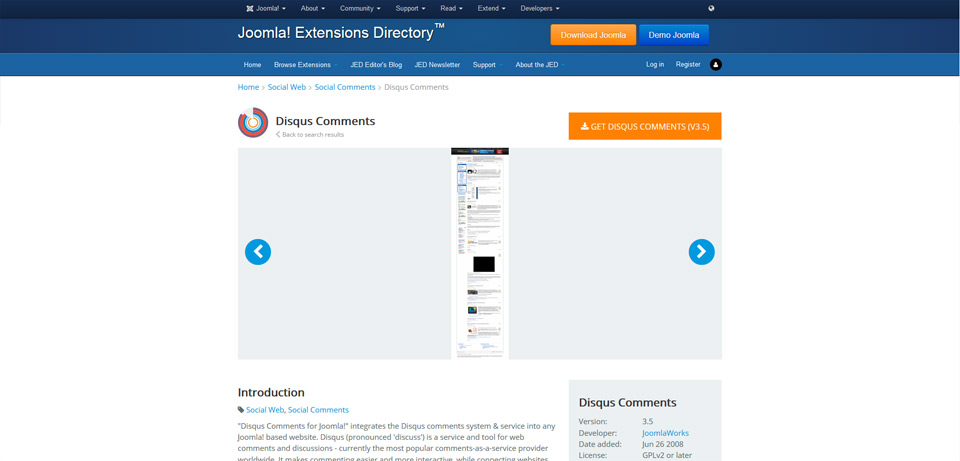Viewport: 960px width, 461px height.
Task: Show the previous screenshot with left arrow
Action: tap(258, 252)
